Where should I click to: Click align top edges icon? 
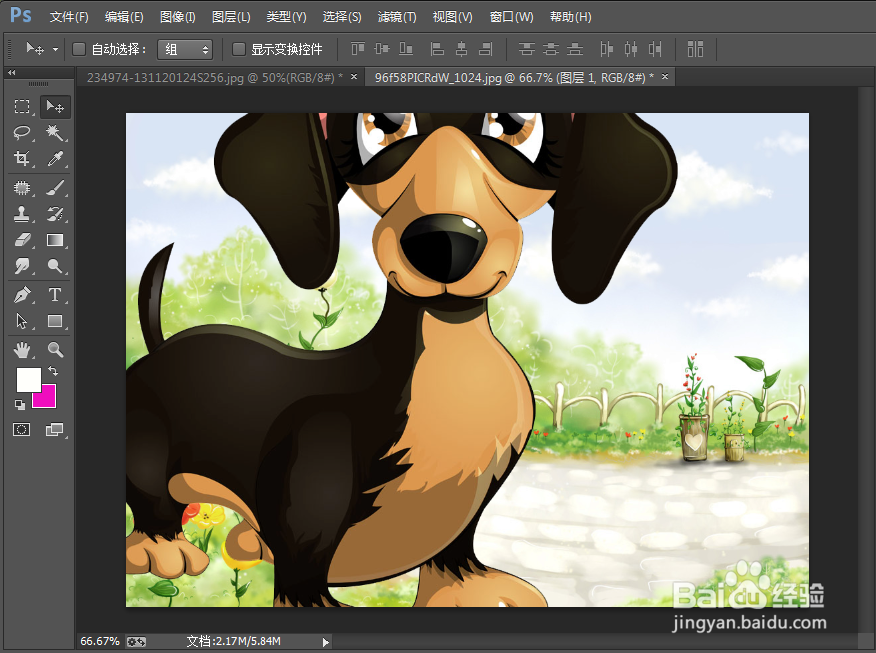(x=358, y=49)
